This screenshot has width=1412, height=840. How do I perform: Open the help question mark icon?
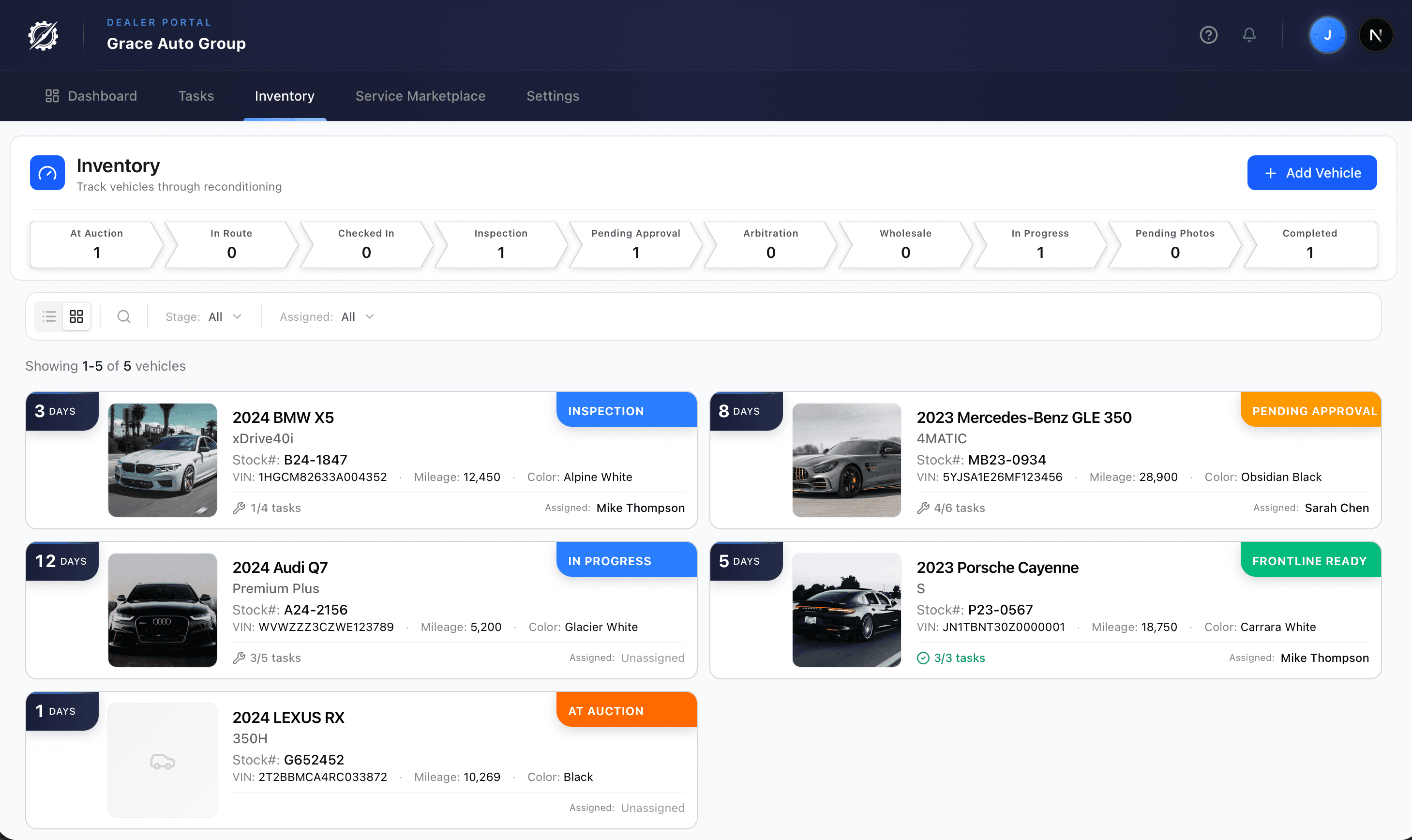1208,35
